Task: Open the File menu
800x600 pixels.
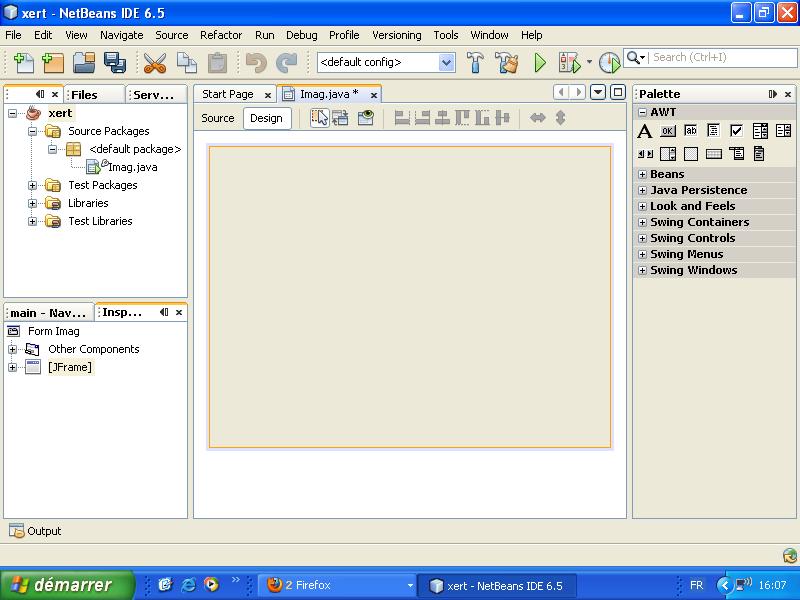Action: (13, 35)
